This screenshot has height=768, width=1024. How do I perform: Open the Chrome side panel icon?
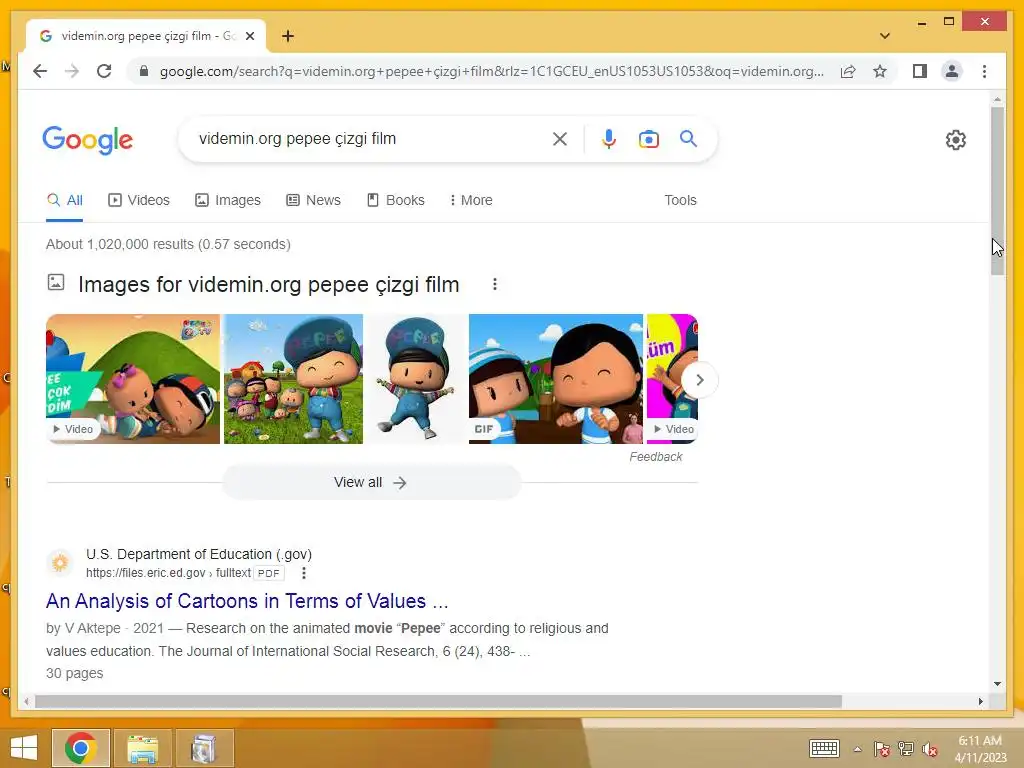[x=920, y=71]
